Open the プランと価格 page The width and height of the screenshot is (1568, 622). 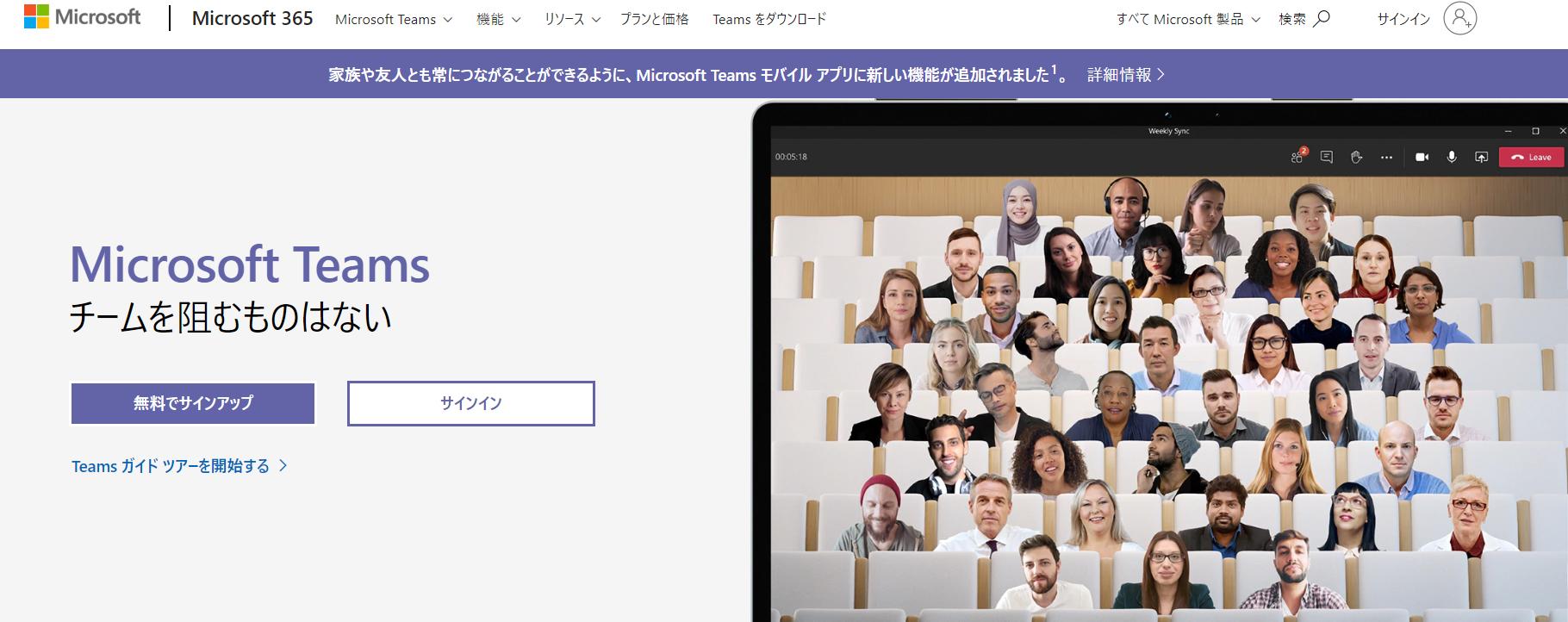coord(654,19)
